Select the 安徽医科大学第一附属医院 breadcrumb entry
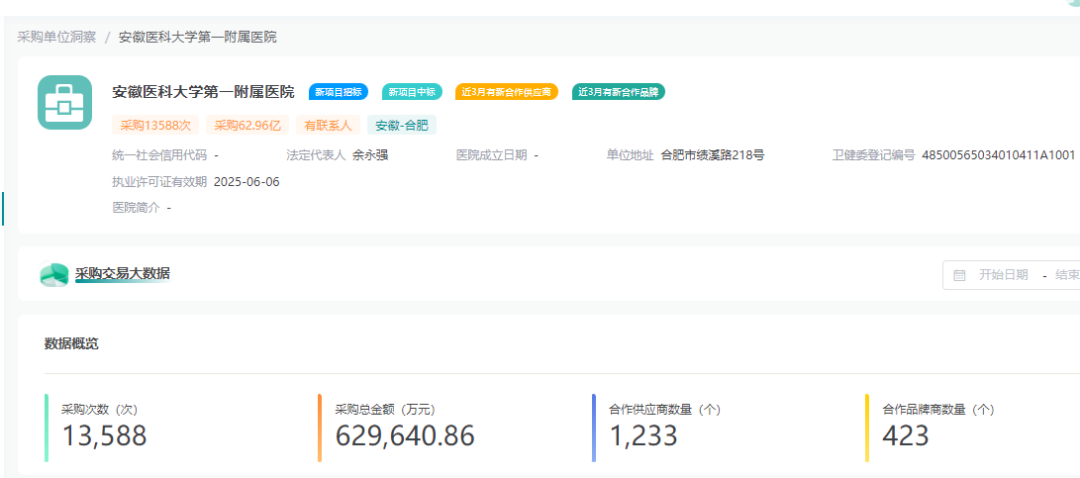The image size is (1080, 478). coord(198,37)
